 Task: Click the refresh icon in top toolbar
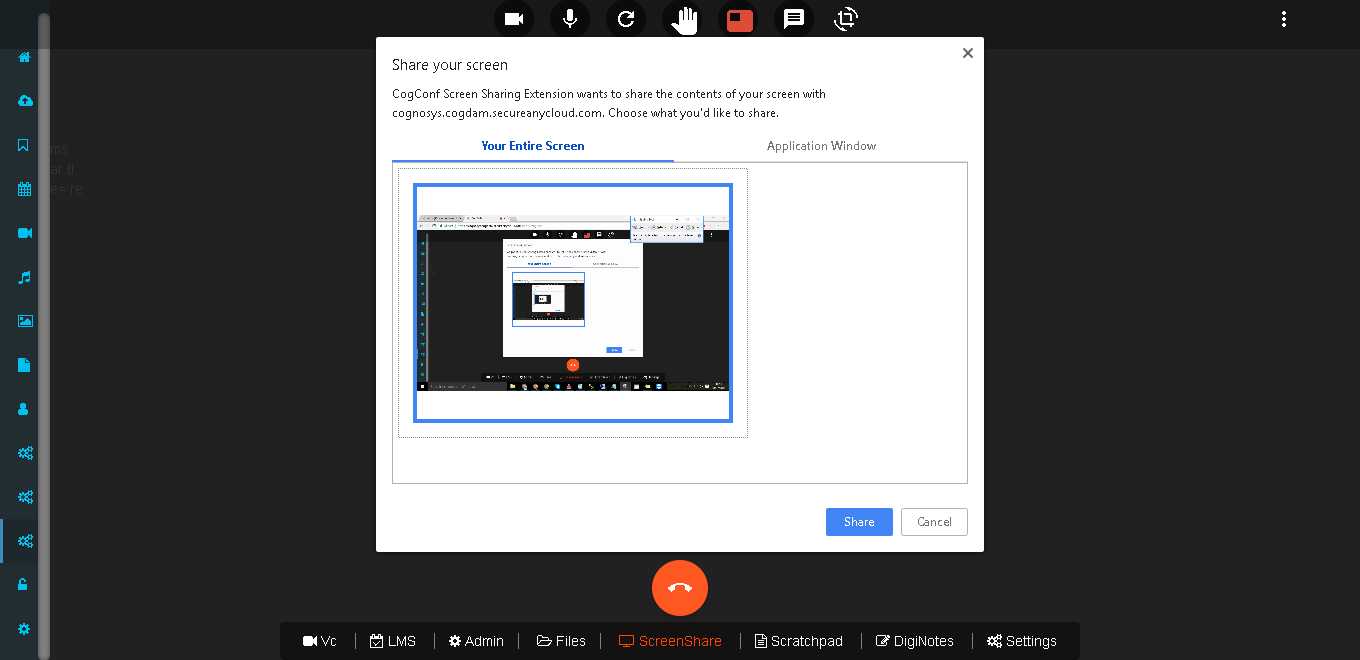tap(626, 19)
